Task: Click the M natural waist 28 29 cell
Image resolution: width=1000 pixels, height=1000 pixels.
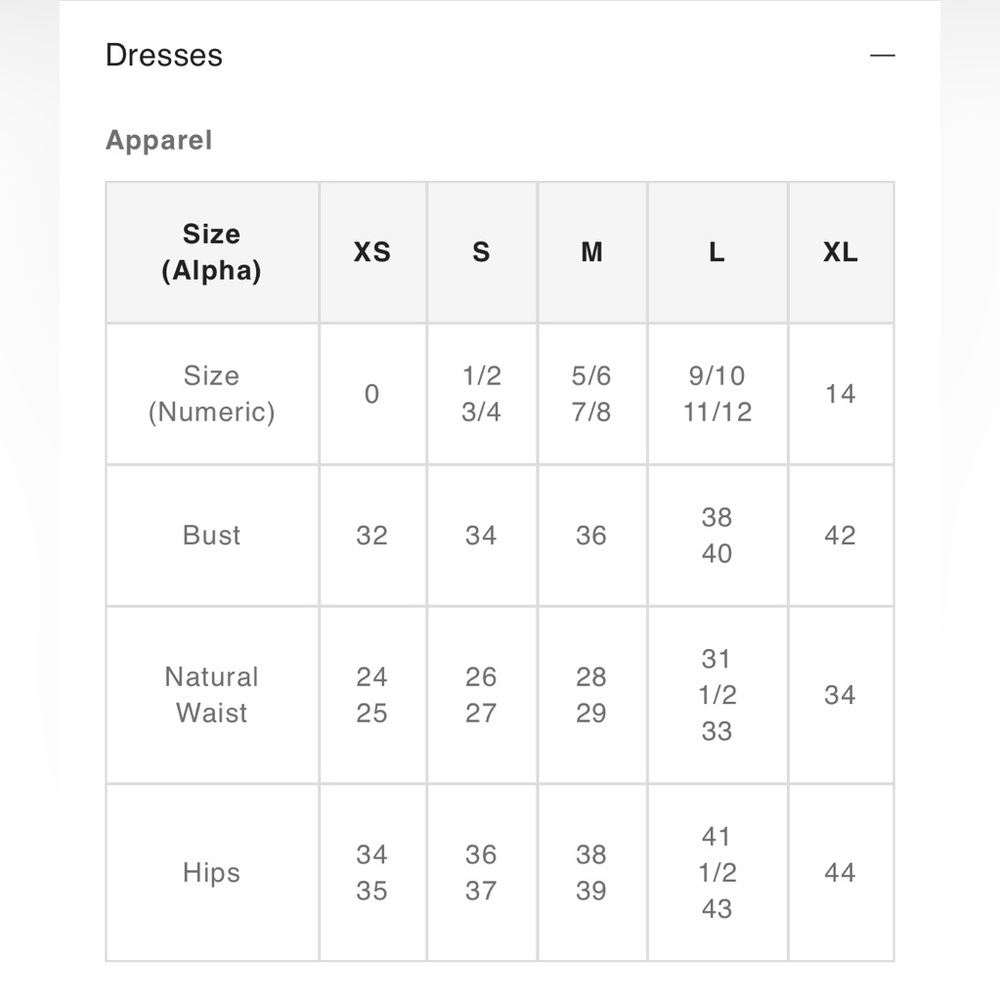Action: 591,695
